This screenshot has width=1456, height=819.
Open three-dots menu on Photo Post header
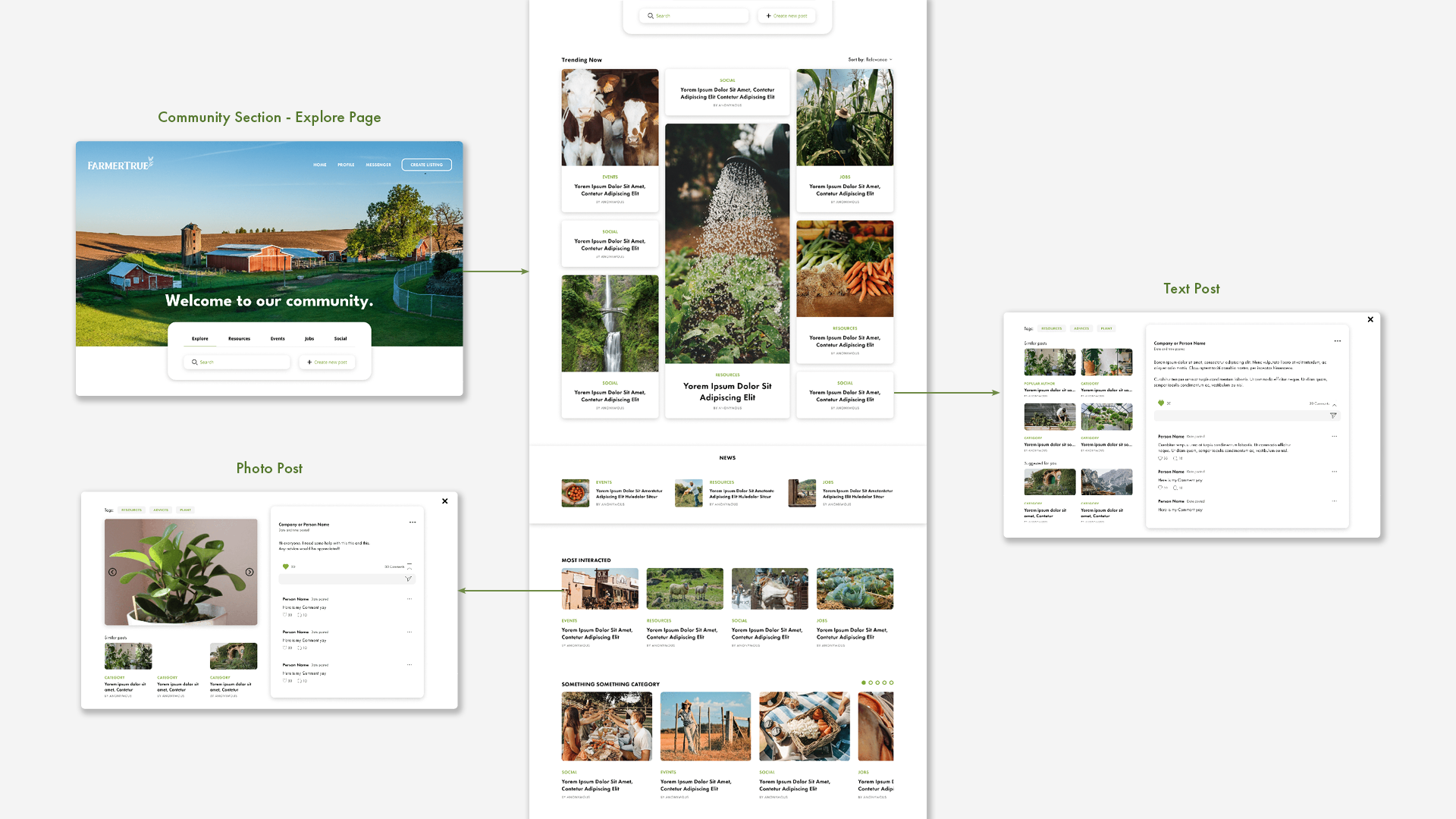pyautogui.click(x=413, y=522)
